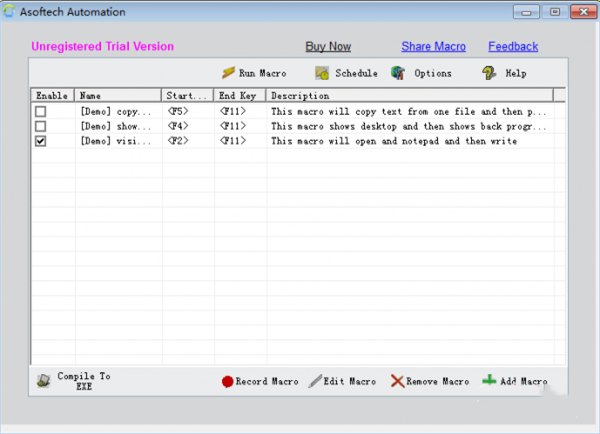Click the Feedback link
Screen dimensions: 600x434
(513, 46)
